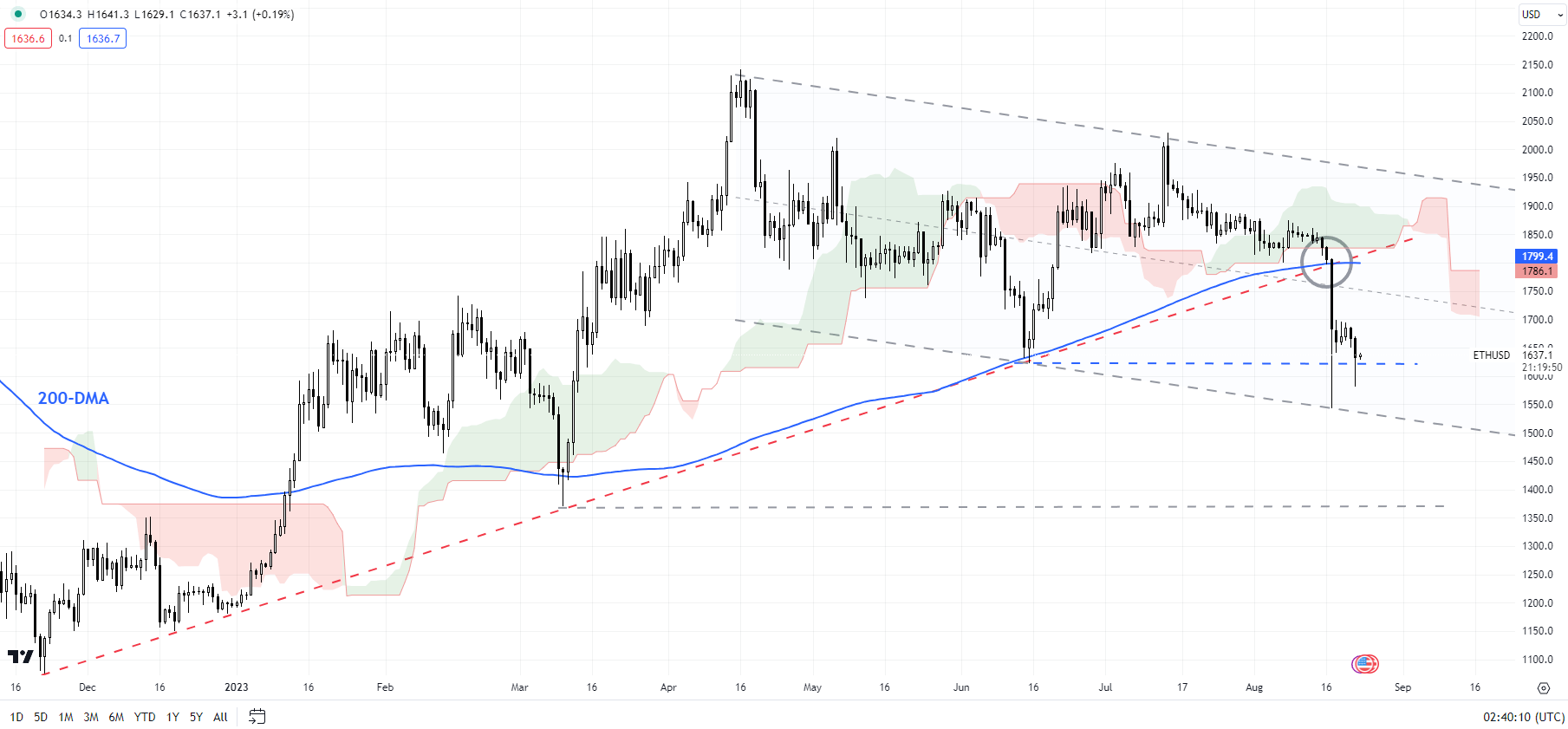1568x729 pixels.
Task: Open the USD currency dropdown
Action: click(x=1542, y=14)
